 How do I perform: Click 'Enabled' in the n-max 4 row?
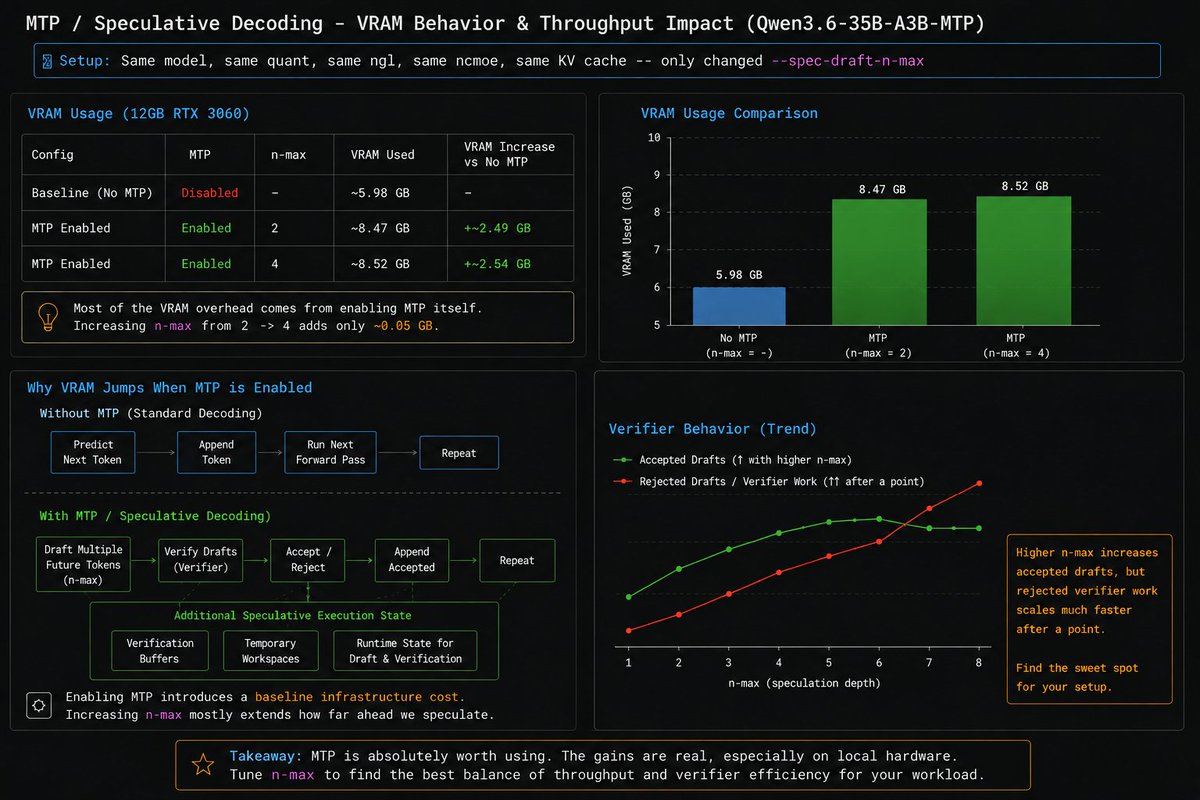(206, 264)
